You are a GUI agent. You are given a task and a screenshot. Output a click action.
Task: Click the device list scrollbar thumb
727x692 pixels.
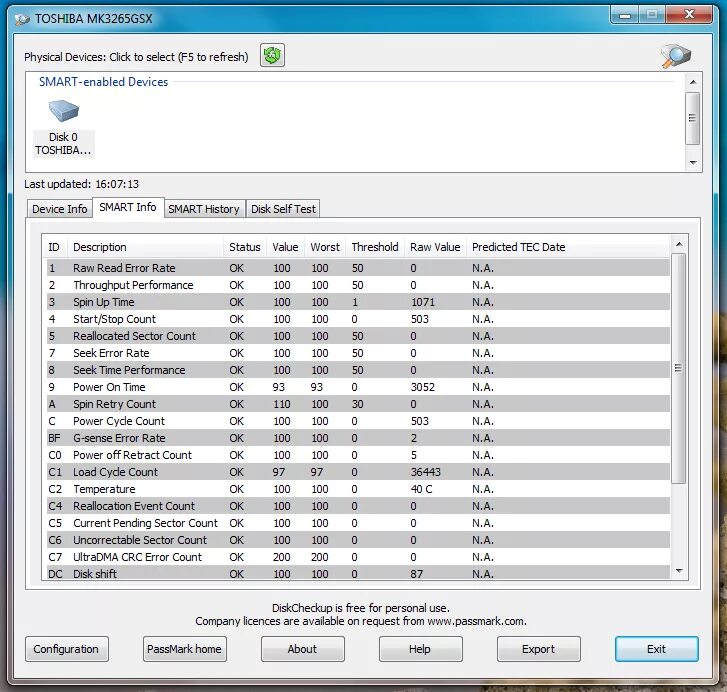[693, 118]
